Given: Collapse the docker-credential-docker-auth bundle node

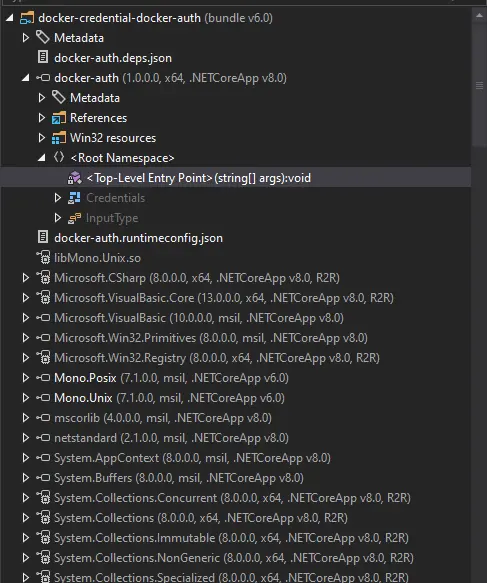Looking at the screenshot, I should [x=10, y=17].
